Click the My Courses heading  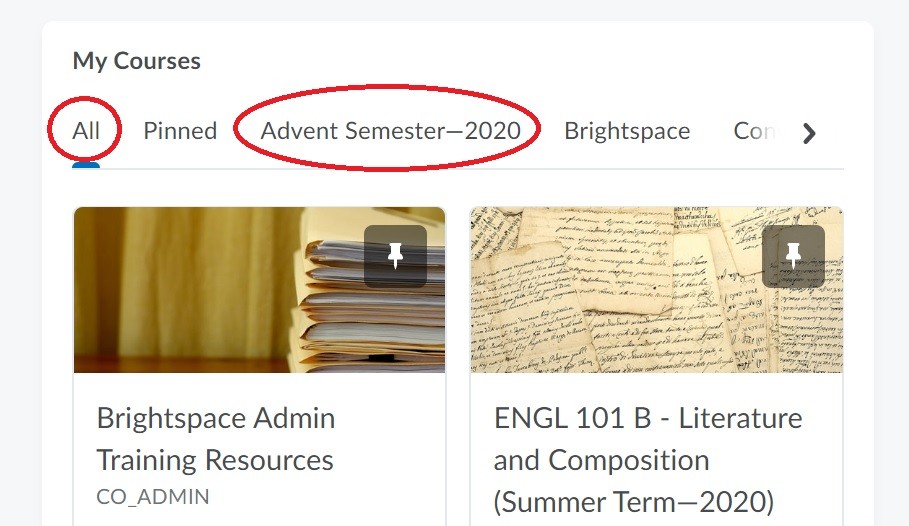137,61
